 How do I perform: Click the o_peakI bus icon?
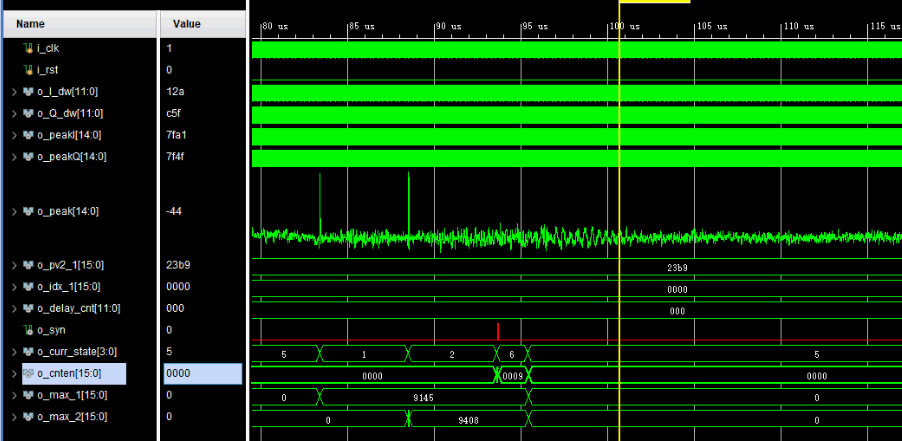click(x=28, y=135)
